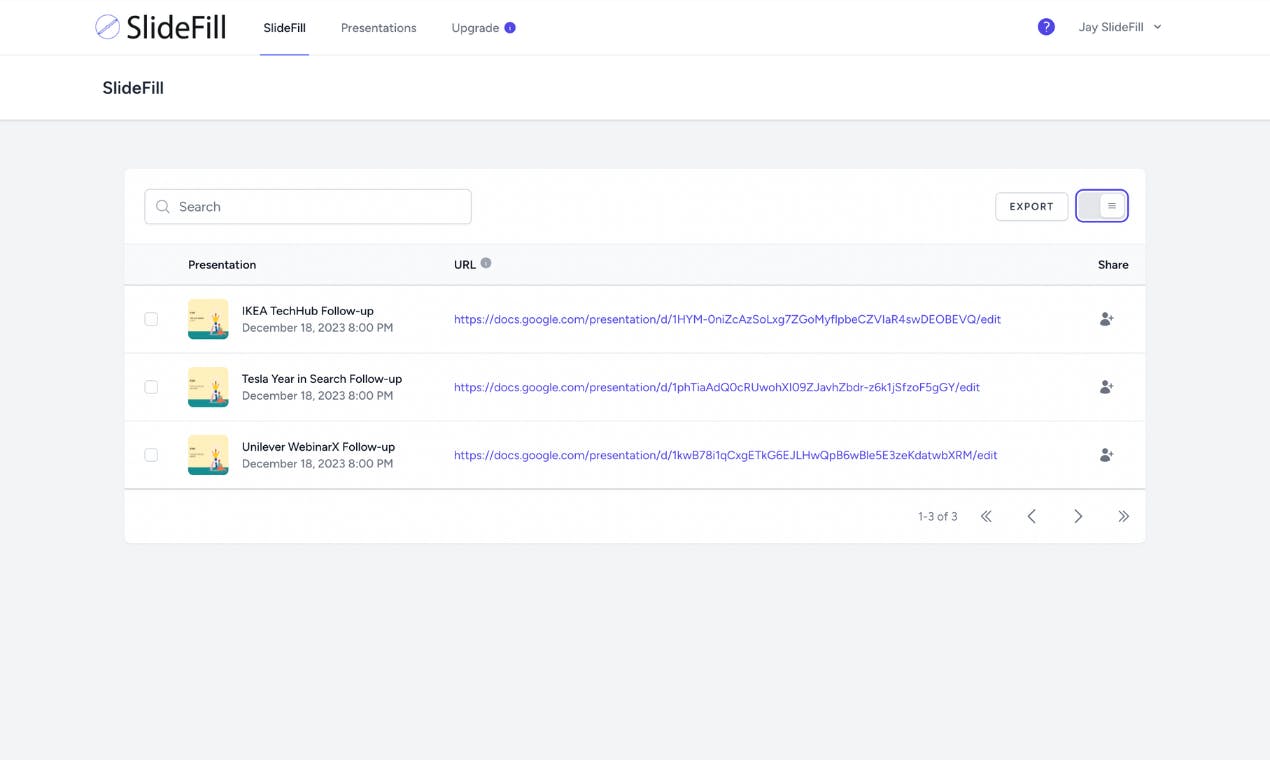Viewport: 1270px width, 760px height.
Task: Click the IKEA TechHub Follow-up title
Action: (x=308, y=311)
